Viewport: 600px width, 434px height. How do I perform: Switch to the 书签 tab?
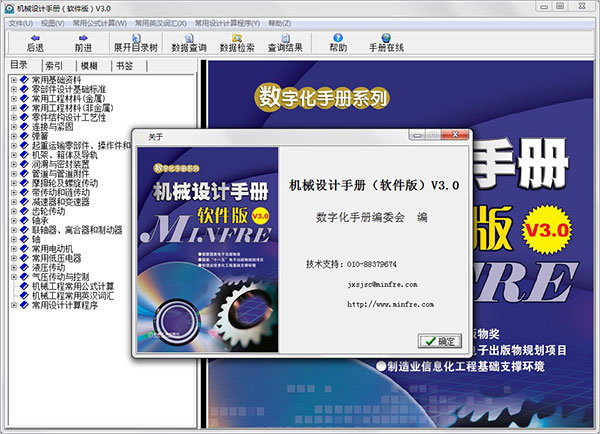click(x=124, y=65)
